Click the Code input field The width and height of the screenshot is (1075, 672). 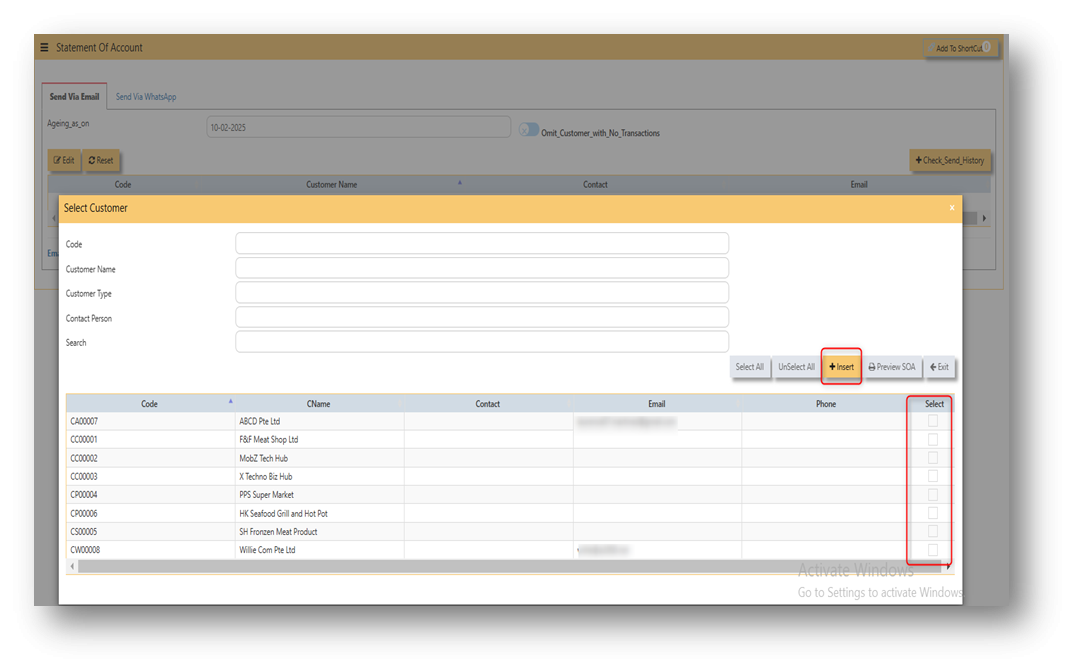pyautogui.click(x=482, y=243)
